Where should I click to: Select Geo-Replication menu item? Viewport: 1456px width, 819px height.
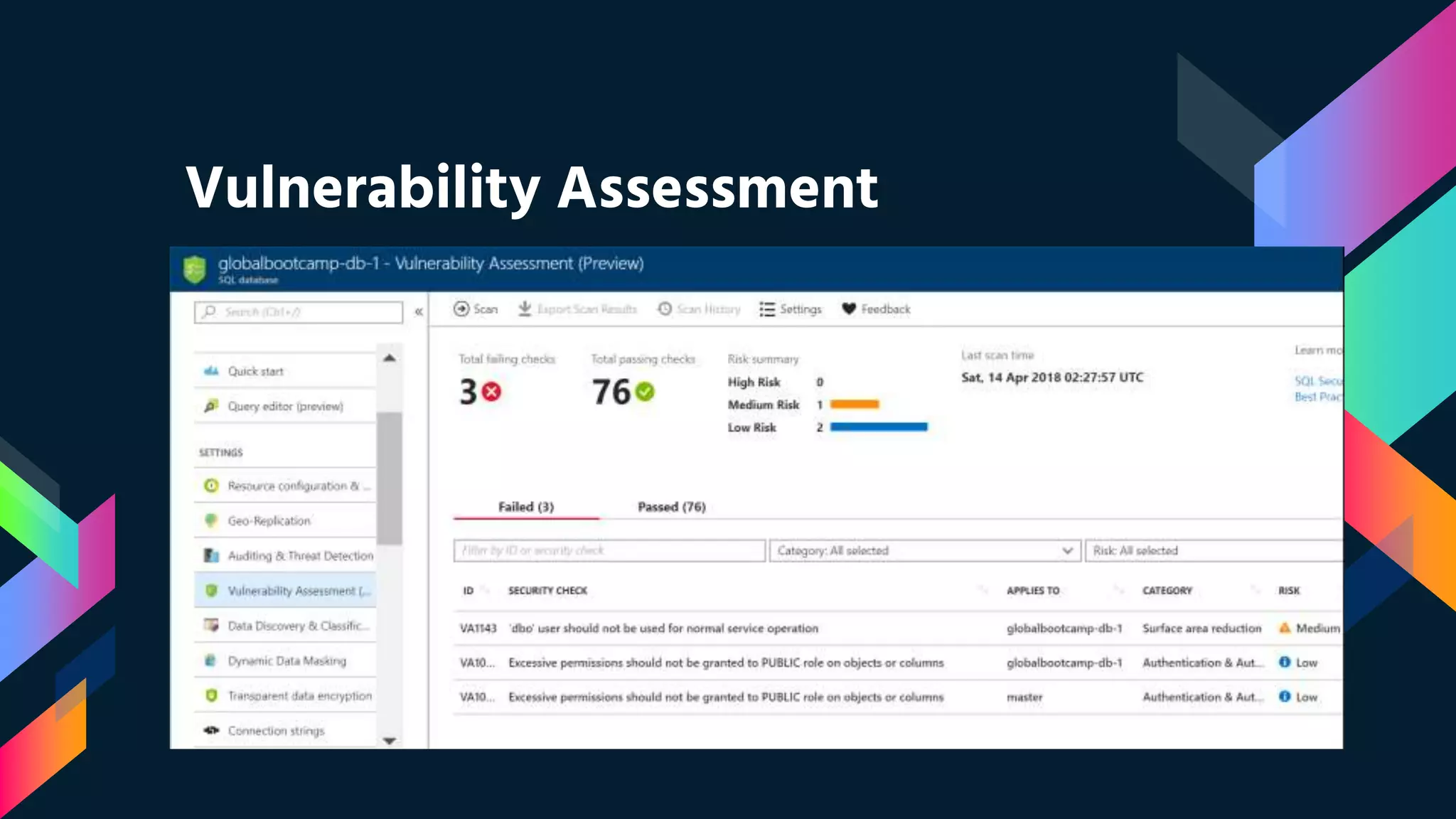(x=285, y=520)
